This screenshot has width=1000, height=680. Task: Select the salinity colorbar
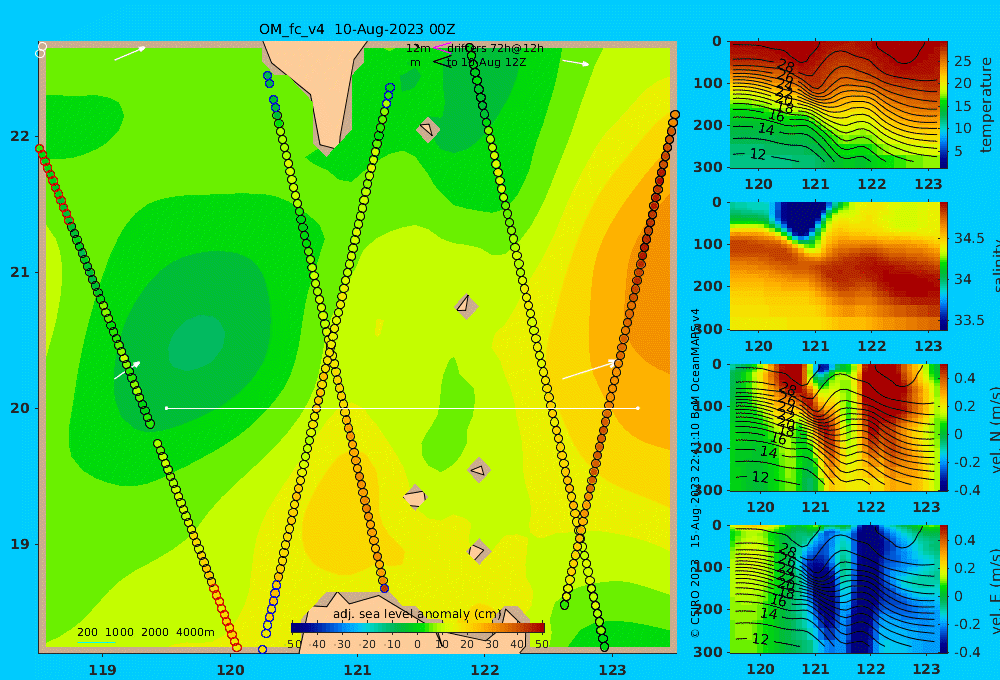tap(944, 266)
